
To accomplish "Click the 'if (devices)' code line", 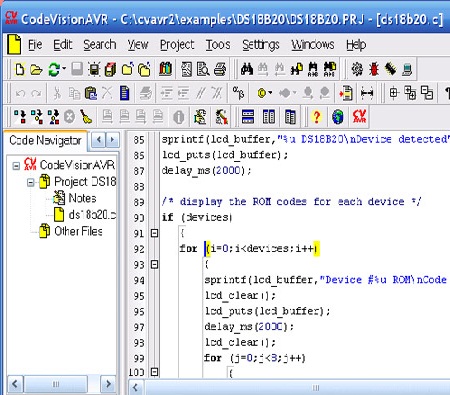I will tap(197, 218).
